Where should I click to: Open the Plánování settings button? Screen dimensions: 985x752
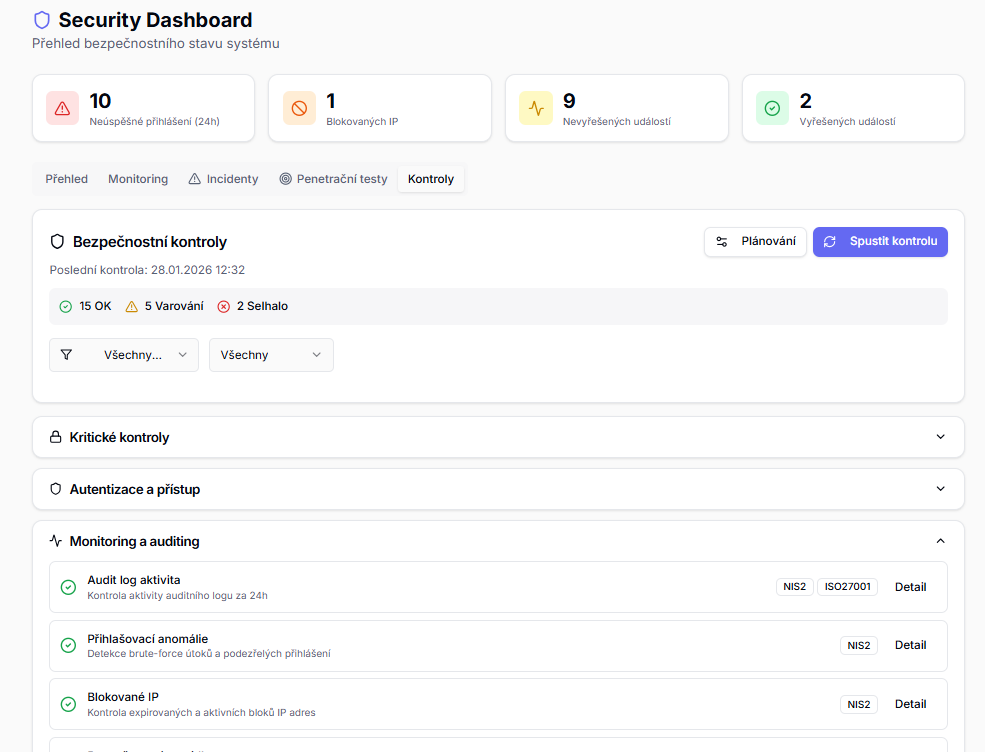click(x=755, y=242)
